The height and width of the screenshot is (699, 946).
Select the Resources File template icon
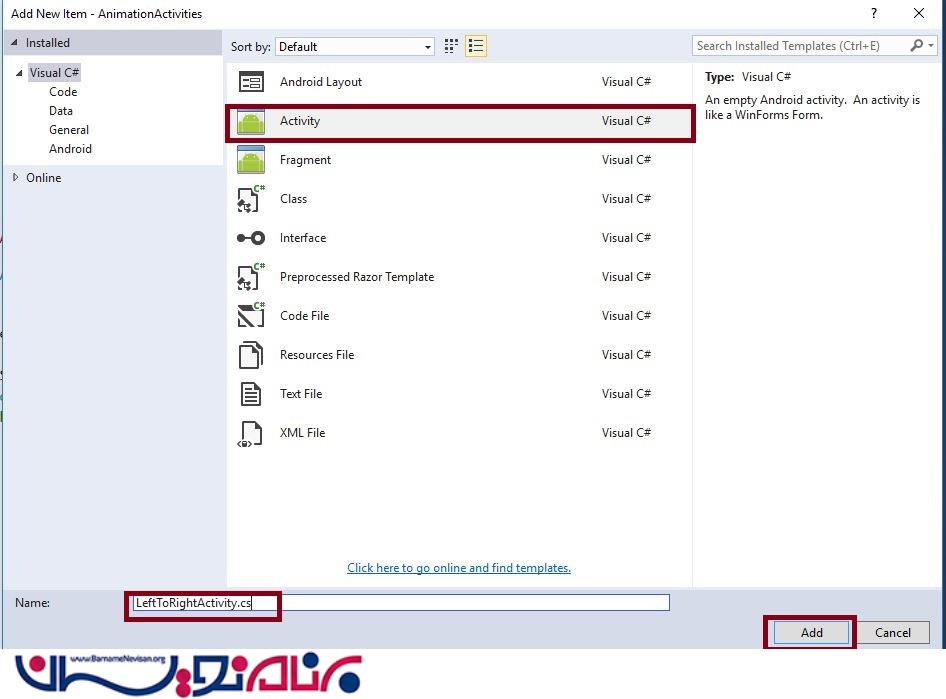251,355
